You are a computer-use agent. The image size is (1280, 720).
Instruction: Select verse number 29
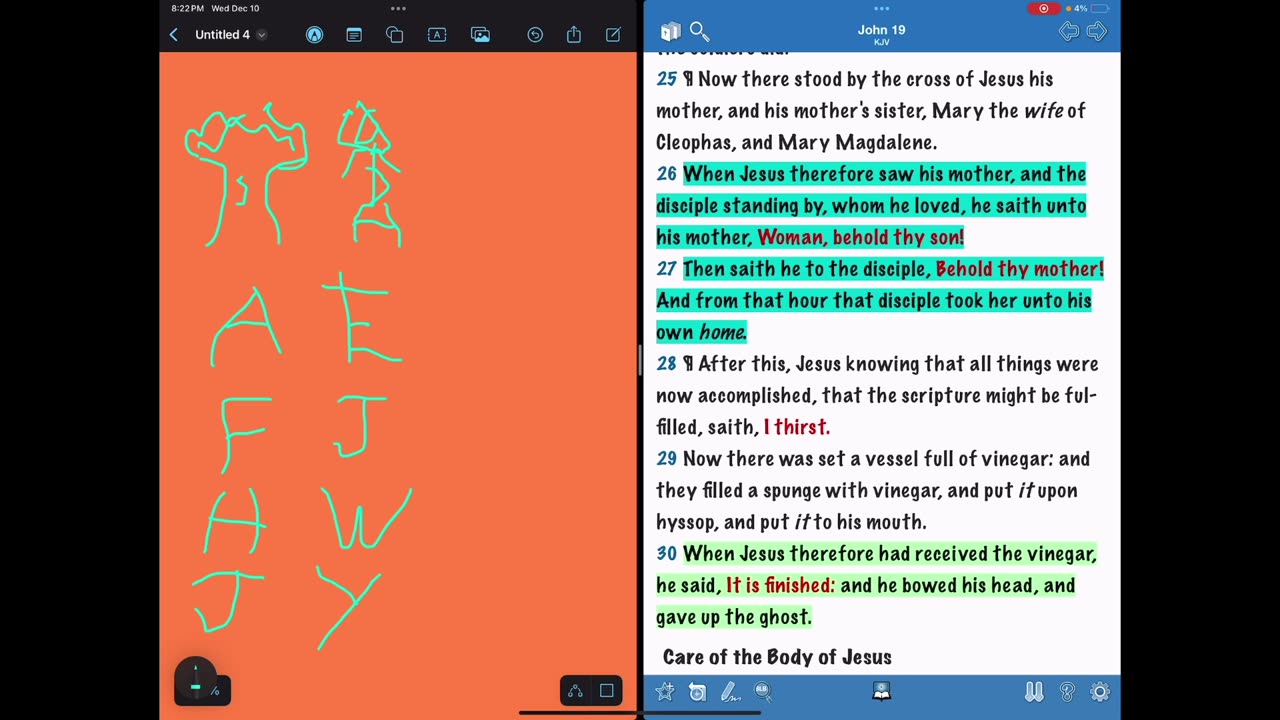666,459
